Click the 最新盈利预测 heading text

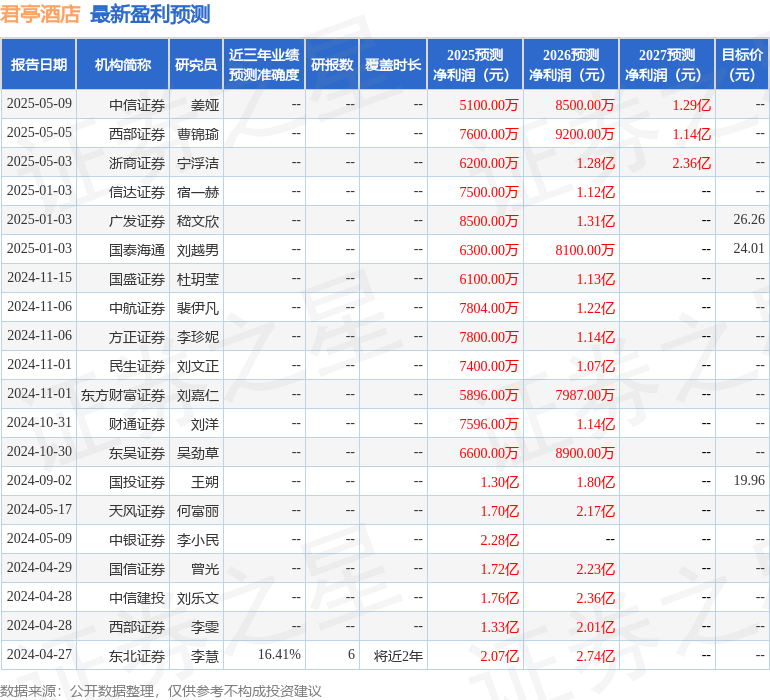point(150,14)
